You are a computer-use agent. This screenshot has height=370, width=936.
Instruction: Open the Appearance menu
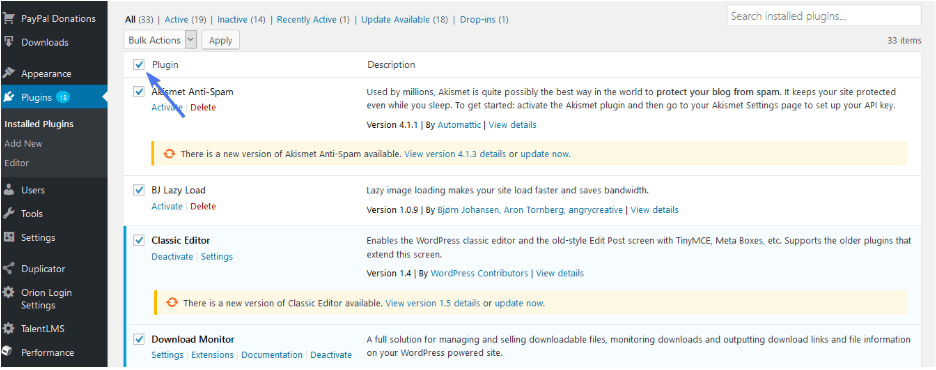pos(46,74)
